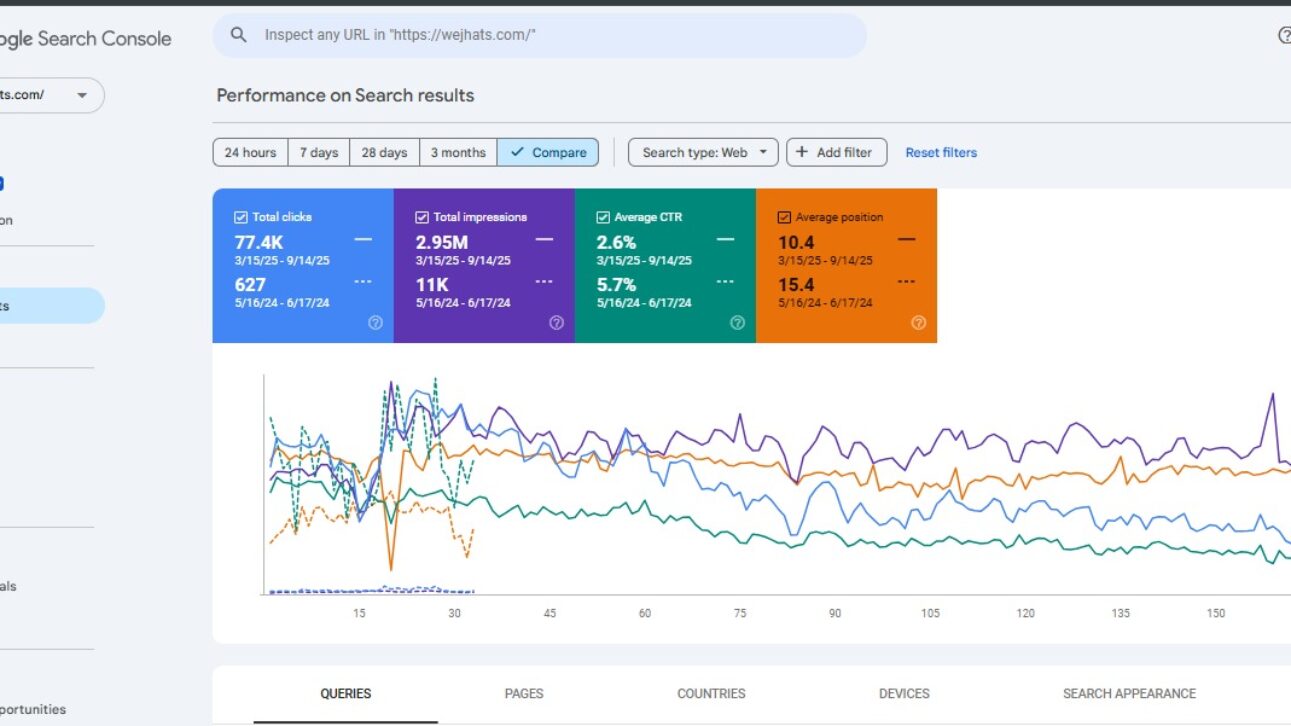
Task: Switch to the Pages tab
Action: (524, 693)
